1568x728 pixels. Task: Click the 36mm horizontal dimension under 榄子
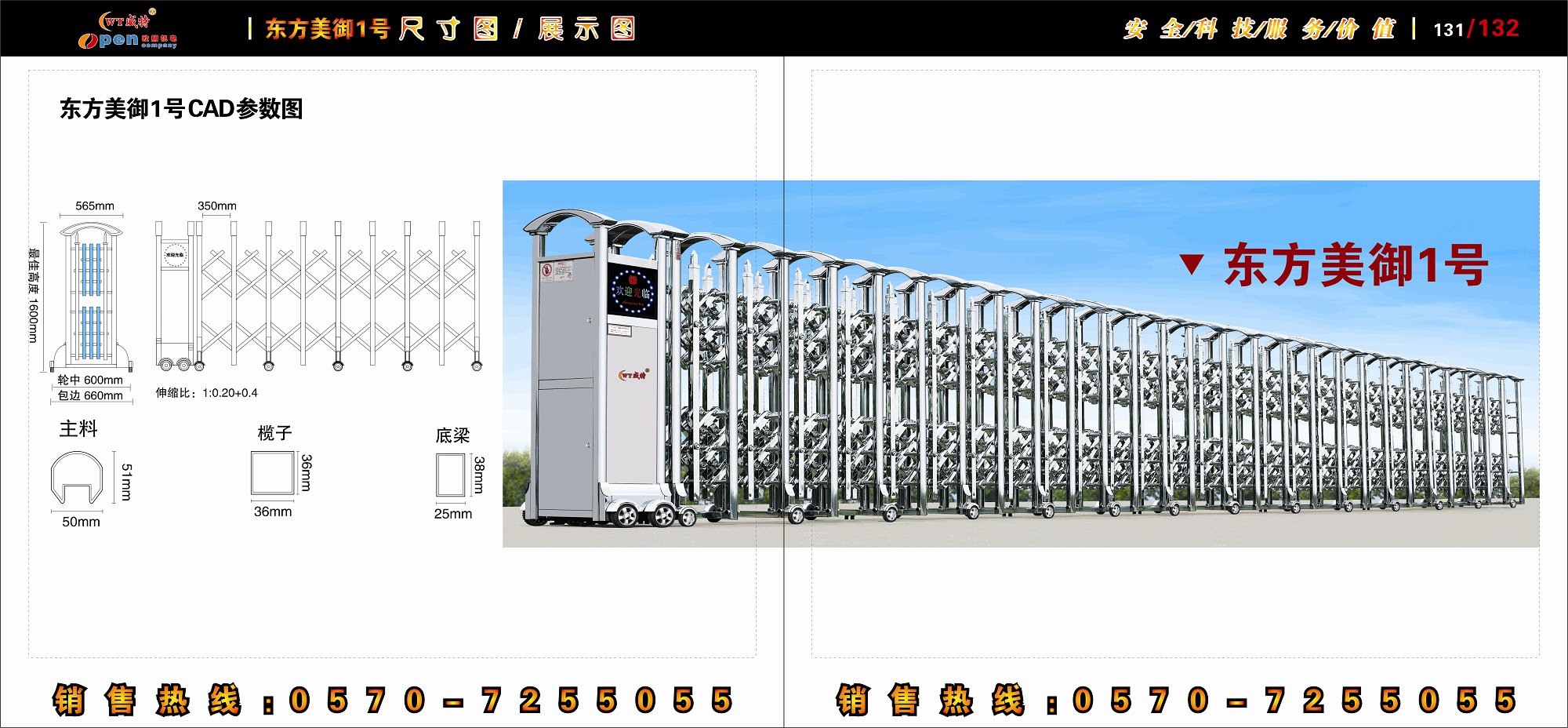click(x=273, y=511)
